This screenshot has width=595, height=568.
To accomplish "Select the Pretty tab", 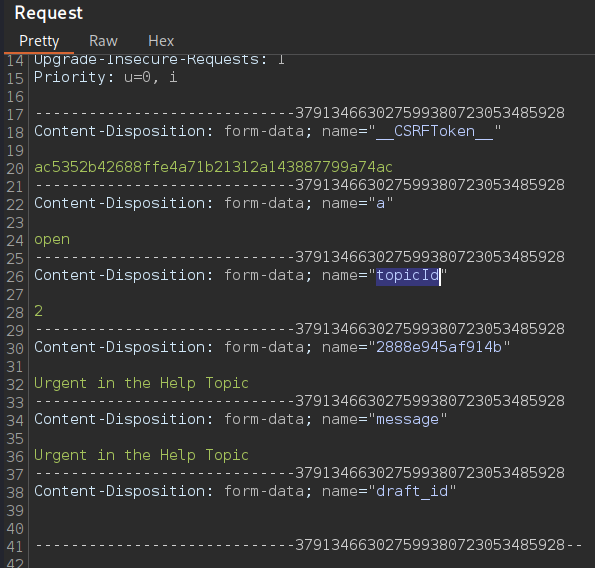I will [39, 41].
